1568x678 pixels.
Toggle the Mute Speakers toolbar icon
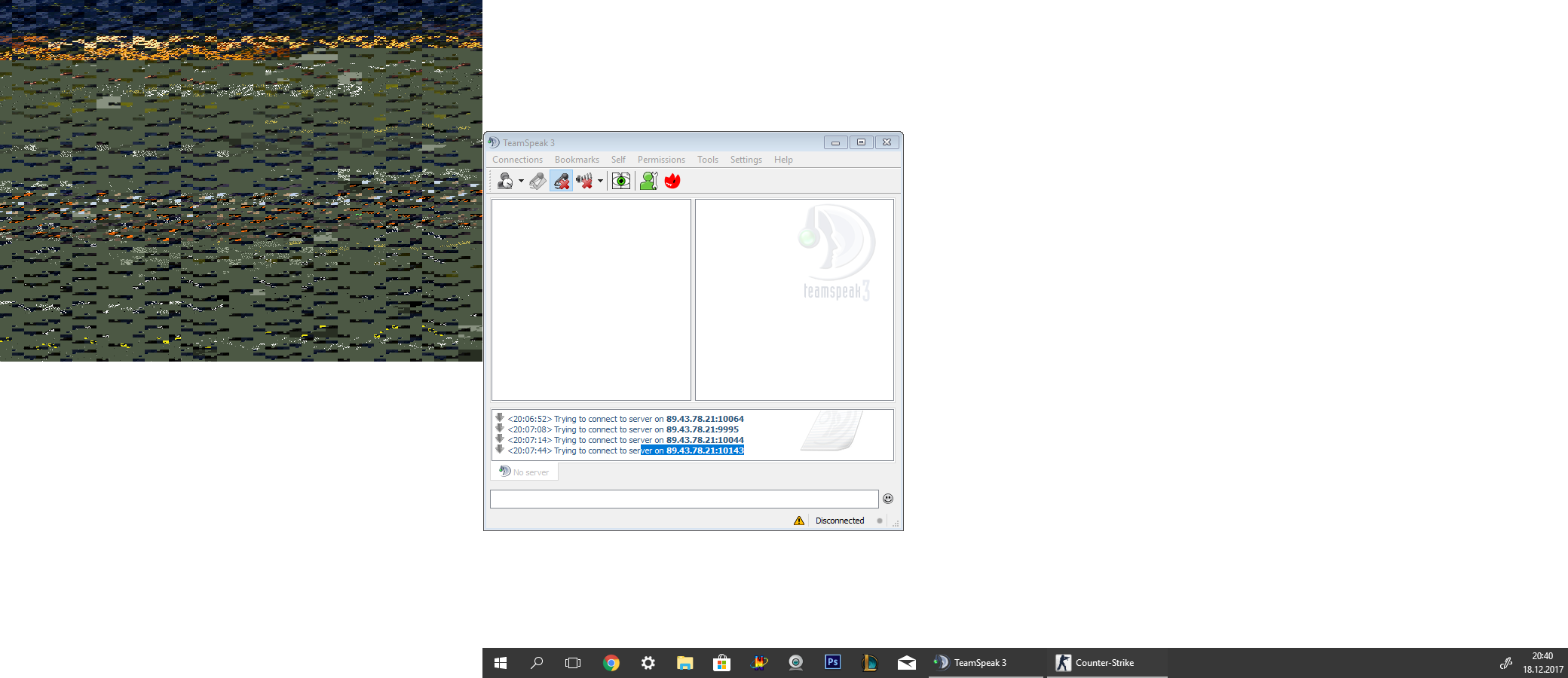pos(584,181)
